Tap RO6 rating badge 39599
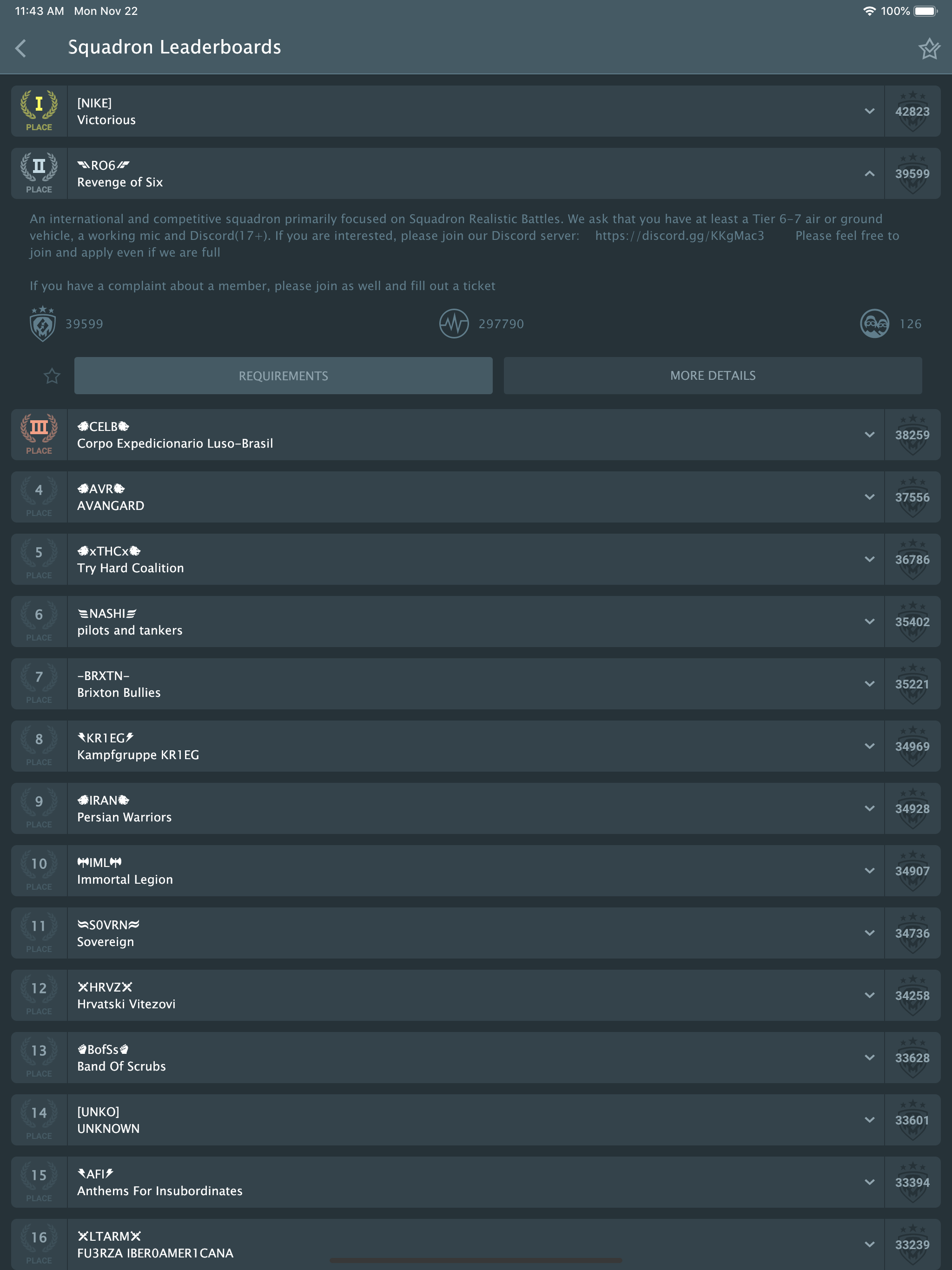 pyautogui.click(x=912, y=173)
